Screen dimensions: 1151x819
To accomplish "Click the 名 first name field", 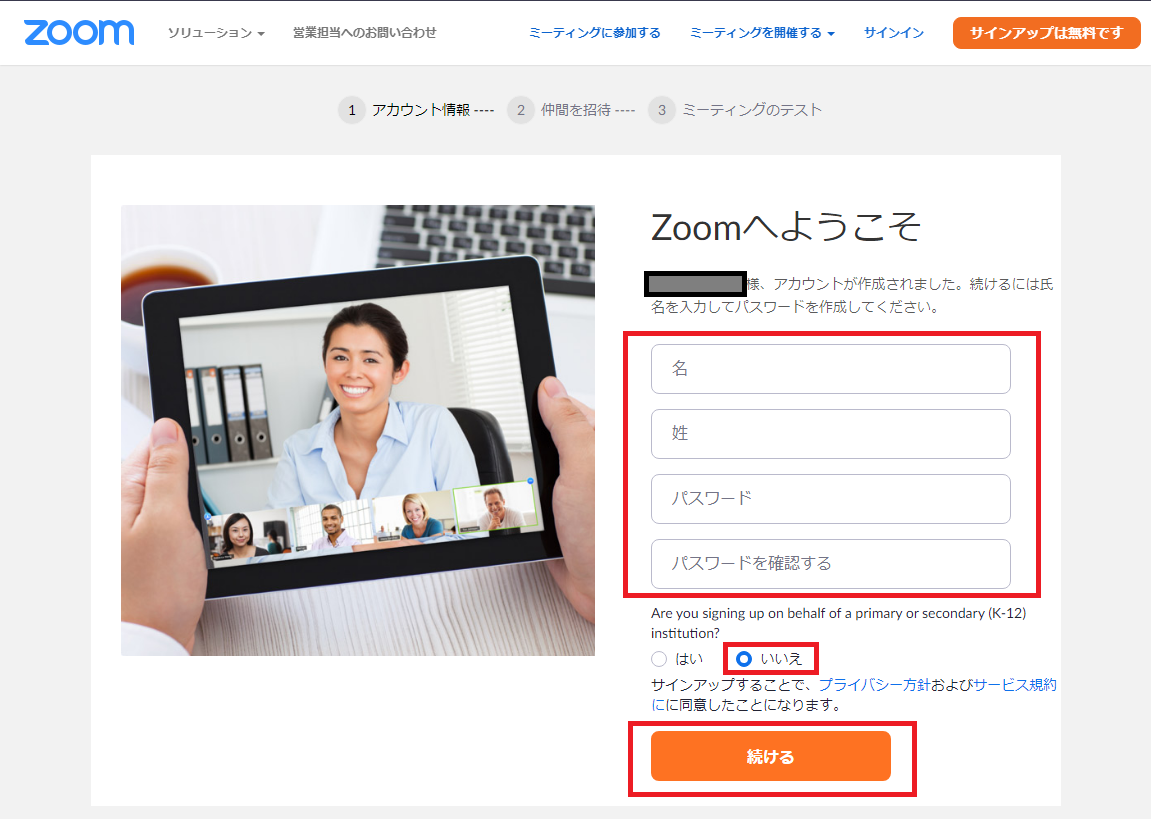I will pos(830,369).
